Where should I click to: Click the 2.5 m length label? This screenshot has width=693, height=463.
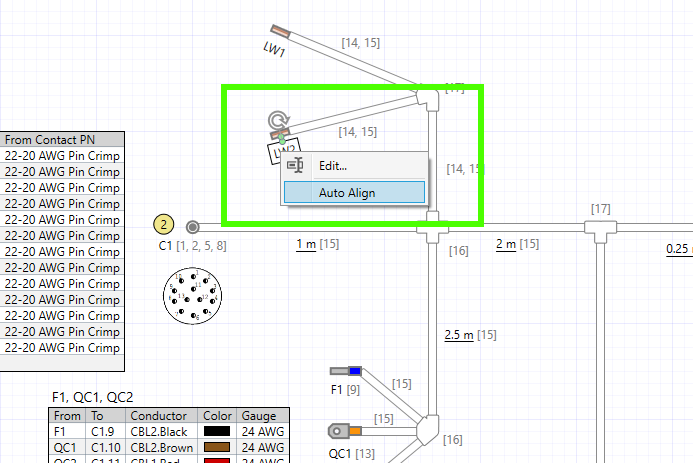459,335
